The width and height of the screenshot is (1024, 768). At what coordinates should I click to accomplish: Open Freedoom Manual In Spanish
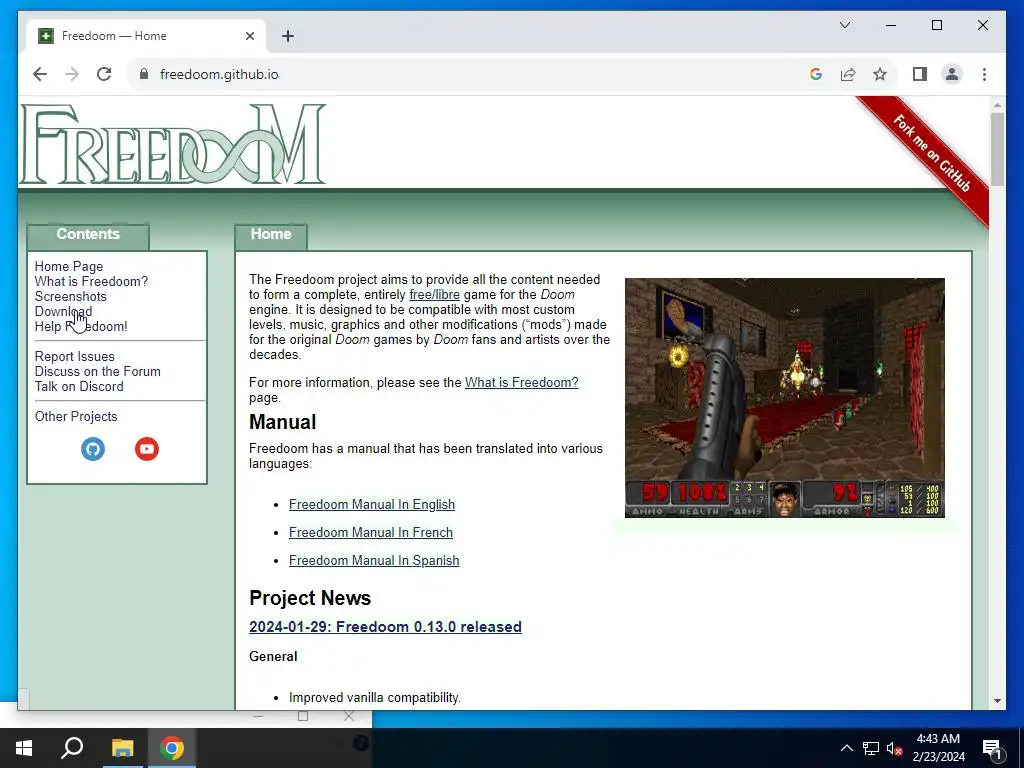point(374,561)
